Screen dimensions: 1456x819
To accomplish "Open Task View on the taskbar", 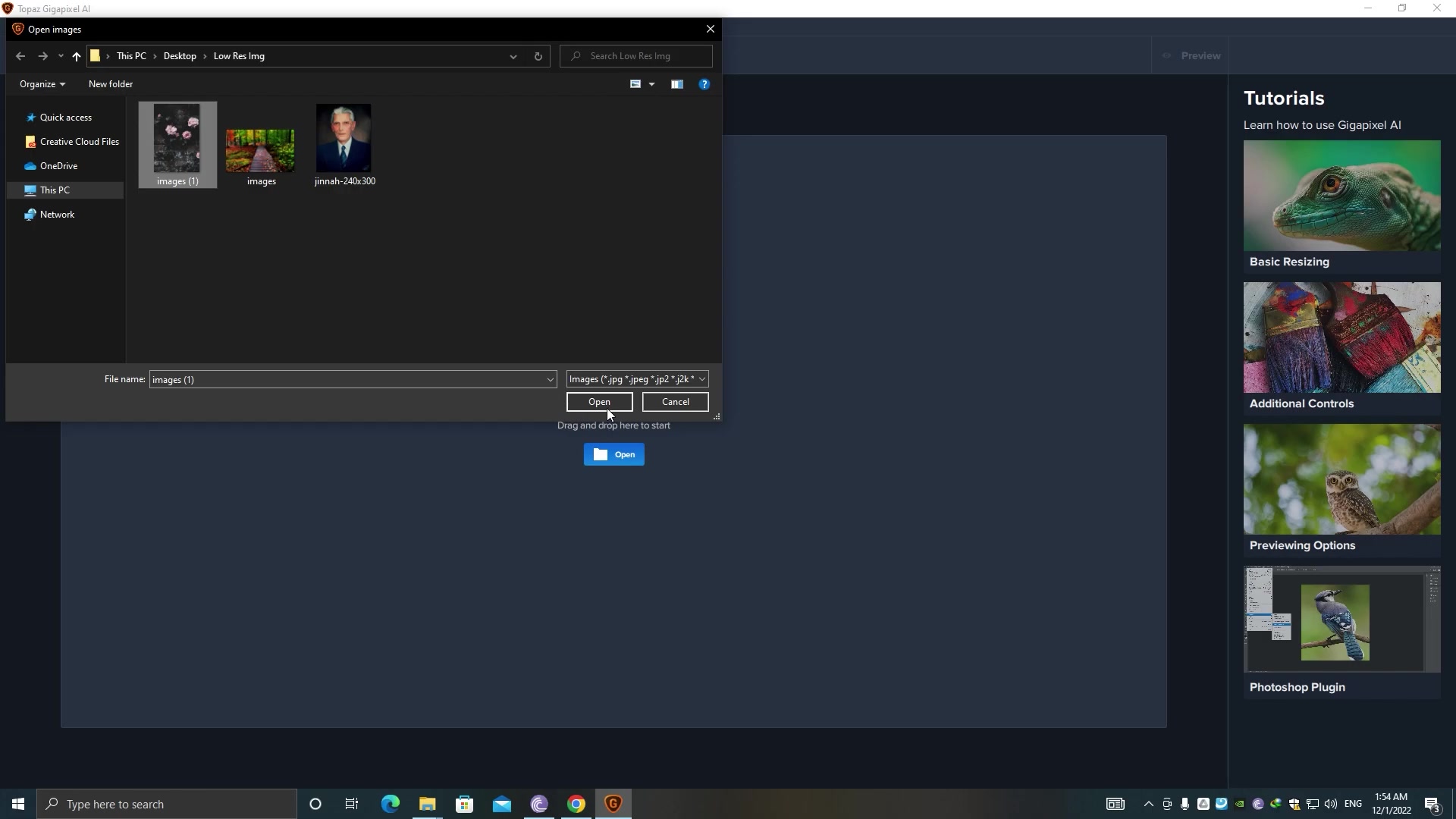I will click(x=352, y=804).
